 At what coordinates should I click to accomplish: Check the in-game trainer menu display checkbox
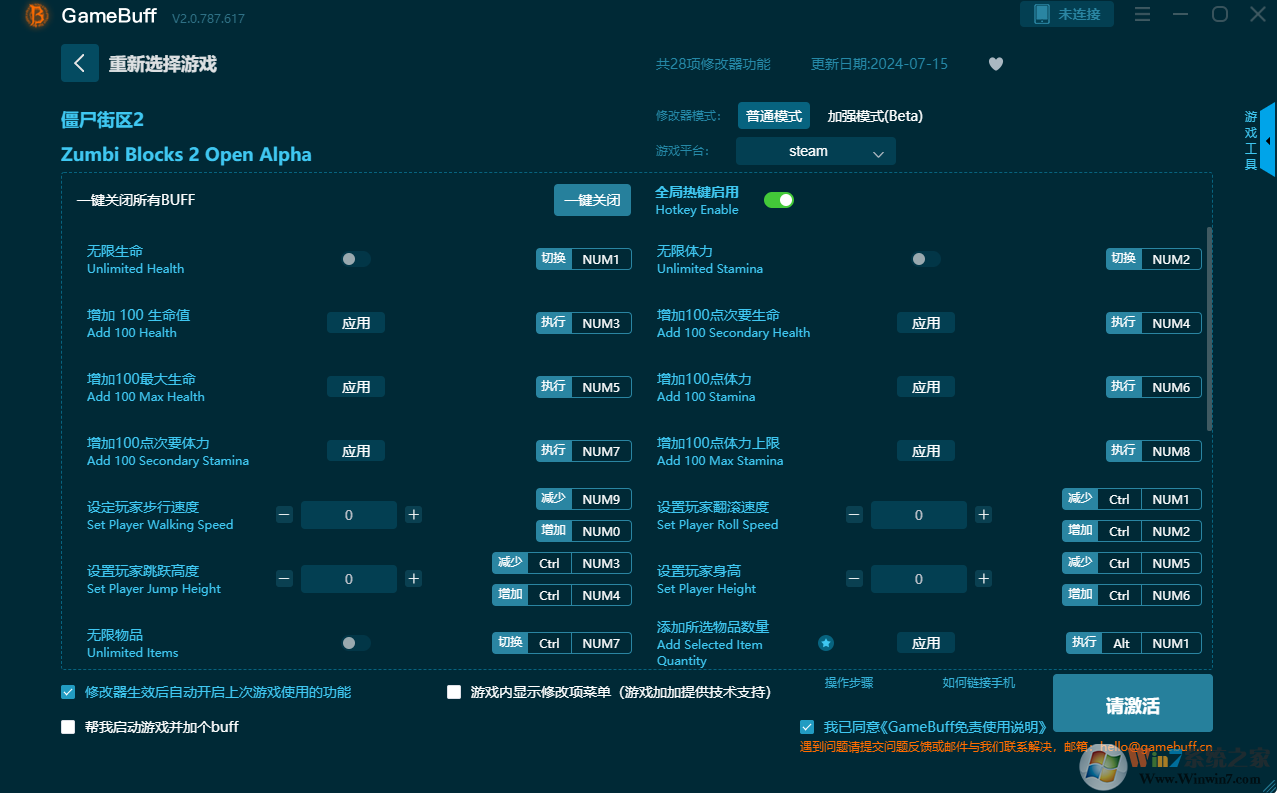(454, 692)
